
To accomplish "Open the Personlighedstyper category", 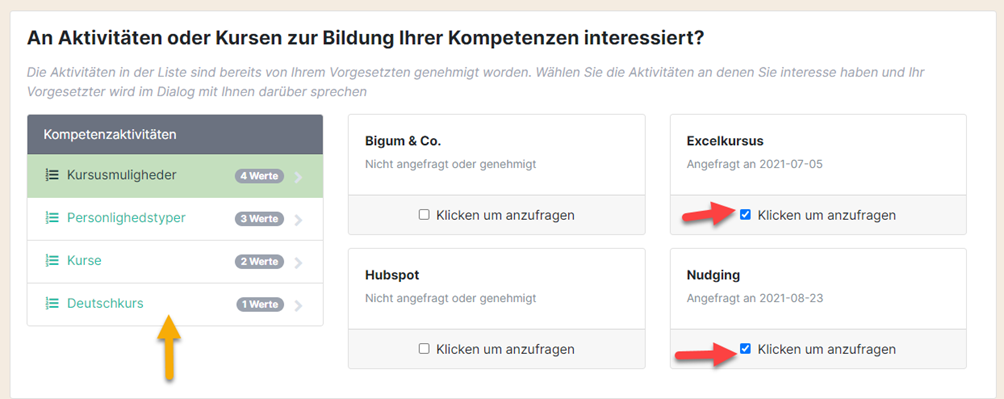I will tap(175, 218).
